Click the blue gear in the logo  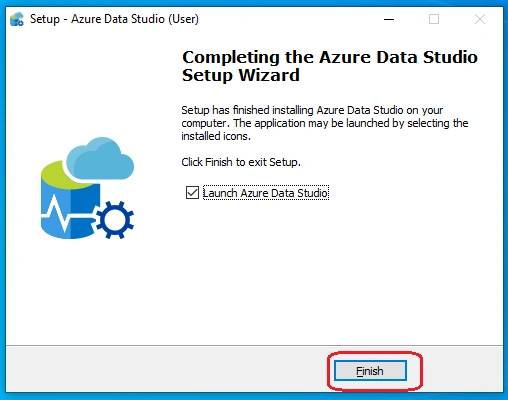click(x=115, y=220)
